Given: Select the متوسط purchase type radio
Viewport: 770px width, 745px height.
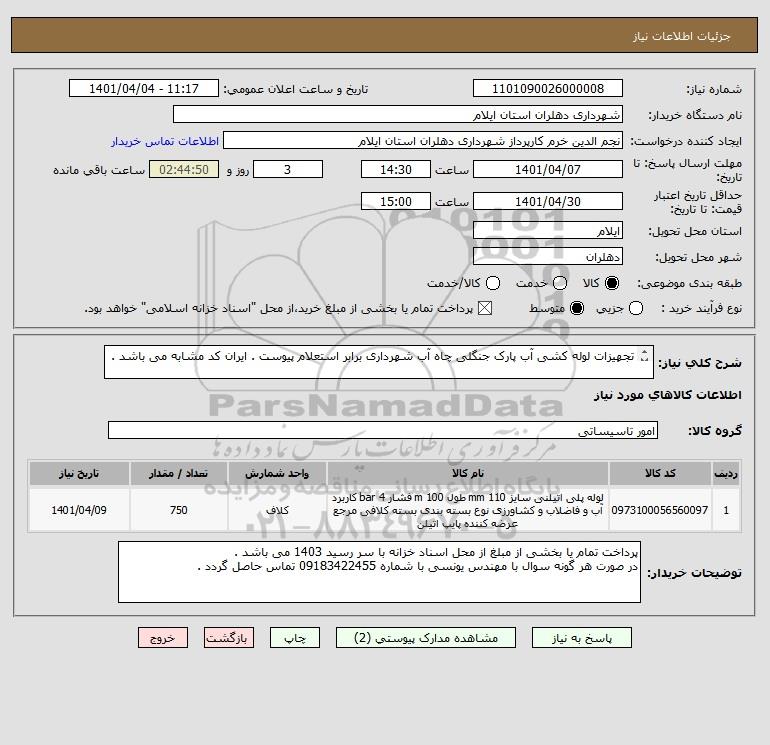Looking at the screenshot, I should point(577,308).
